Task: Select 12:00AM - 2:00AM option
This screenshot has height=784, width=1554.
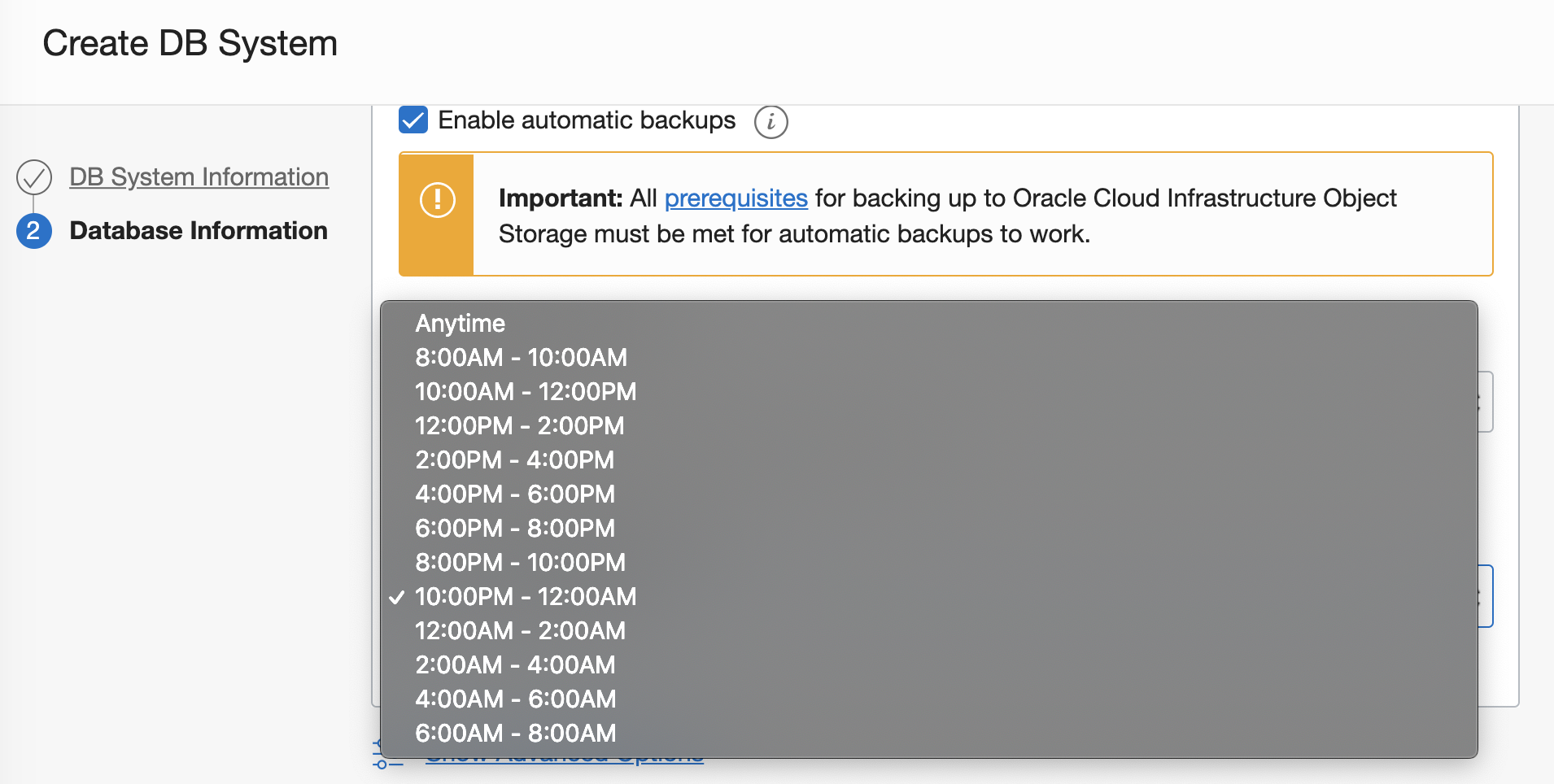Action: 929,630
